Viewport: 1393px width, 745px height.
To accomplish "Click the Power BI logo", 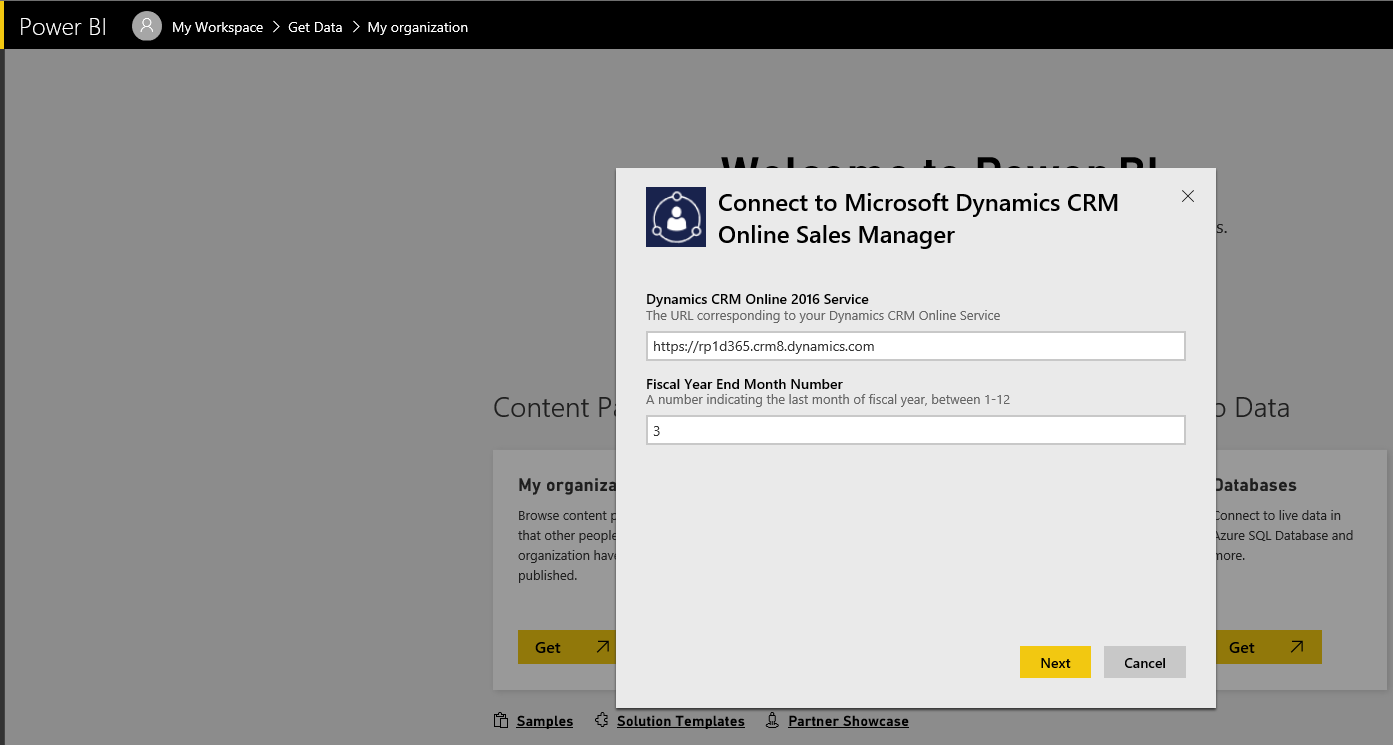I will [62, 27].
